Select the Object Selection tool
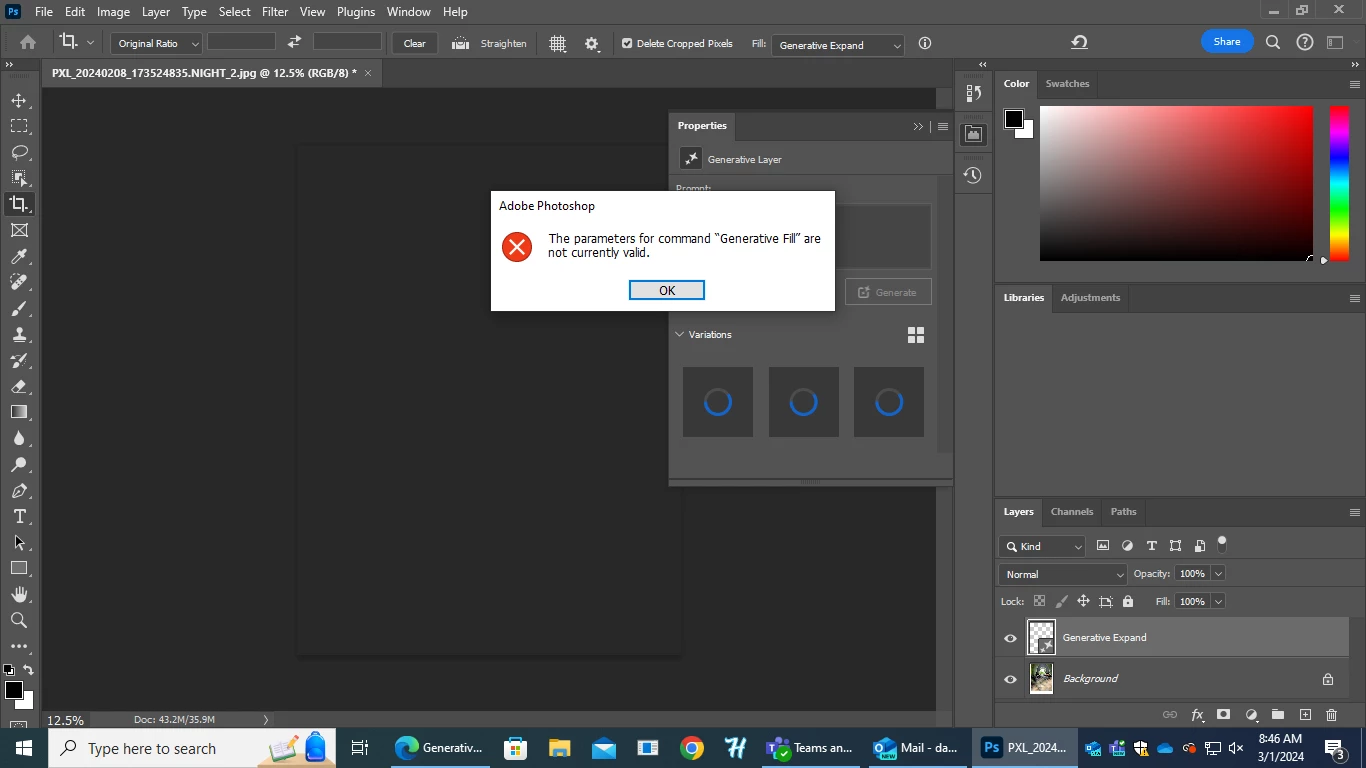This screenshot has height=768, width=1366. point(19,178)
